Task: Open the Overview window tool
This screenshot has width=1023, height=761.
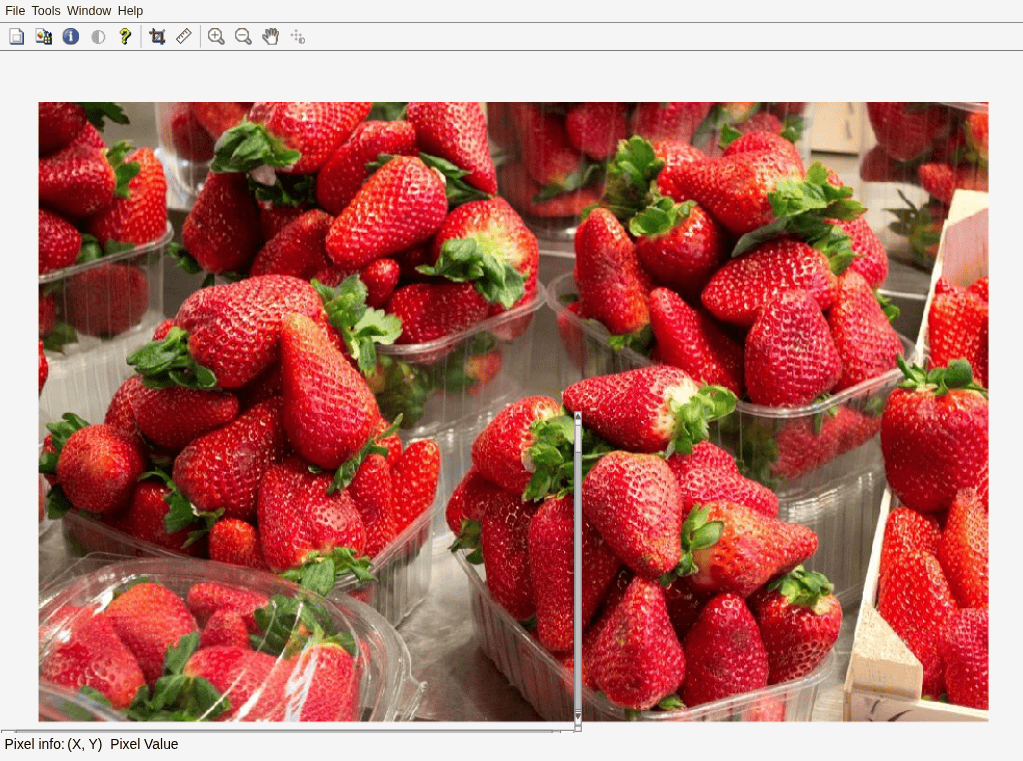Action: [x=16, y=37]
